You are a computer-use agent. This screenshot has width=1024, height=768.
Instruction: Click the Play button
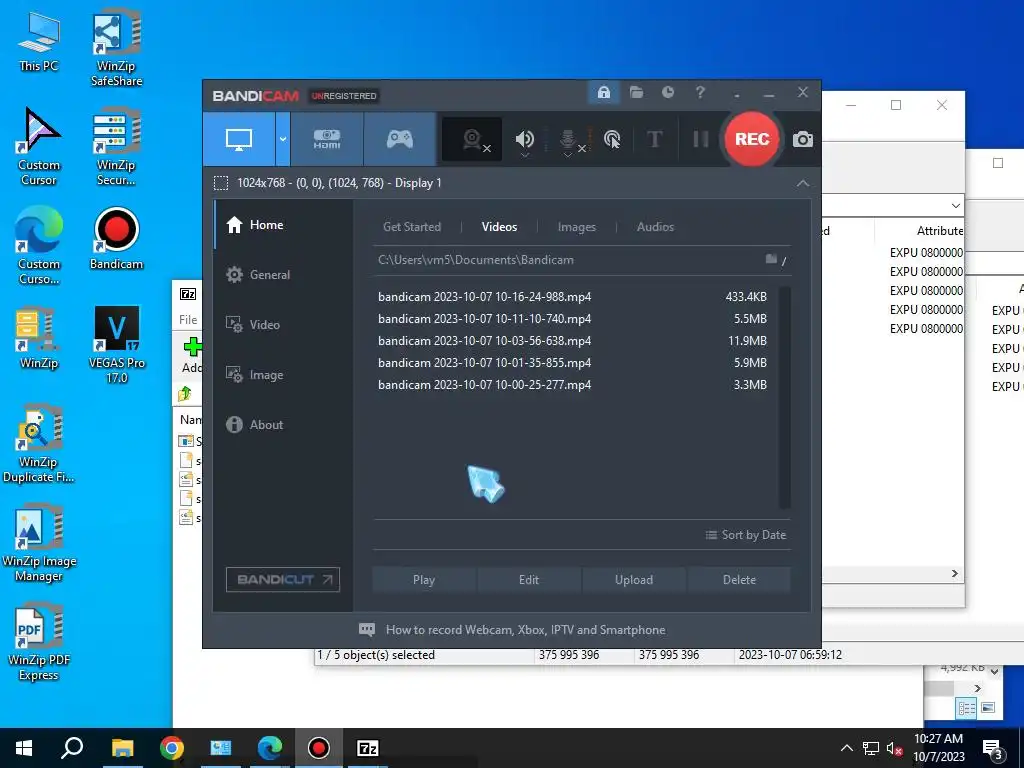424,580
